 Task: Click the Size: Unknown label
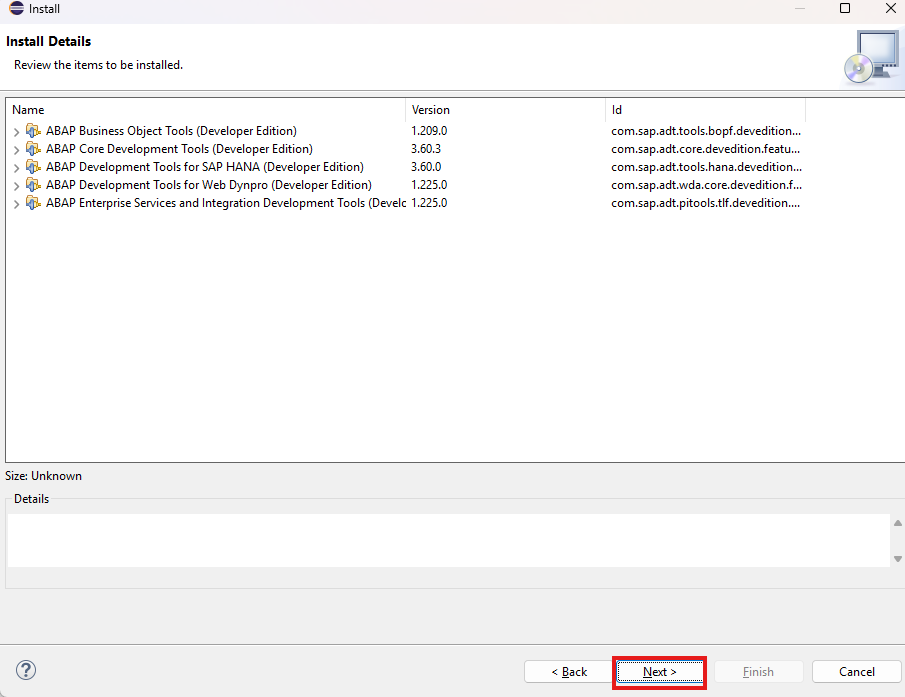click(43, 476)
